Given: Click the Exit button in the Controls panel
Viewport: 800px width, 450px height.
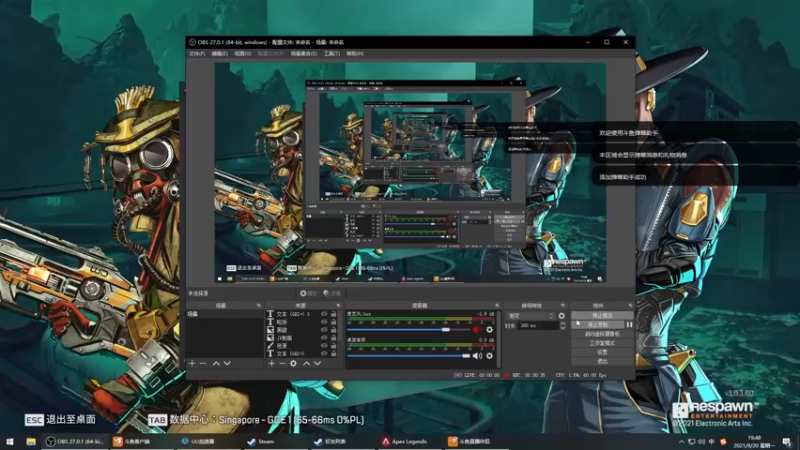Looking at the screenshot, I should point(602,361).
